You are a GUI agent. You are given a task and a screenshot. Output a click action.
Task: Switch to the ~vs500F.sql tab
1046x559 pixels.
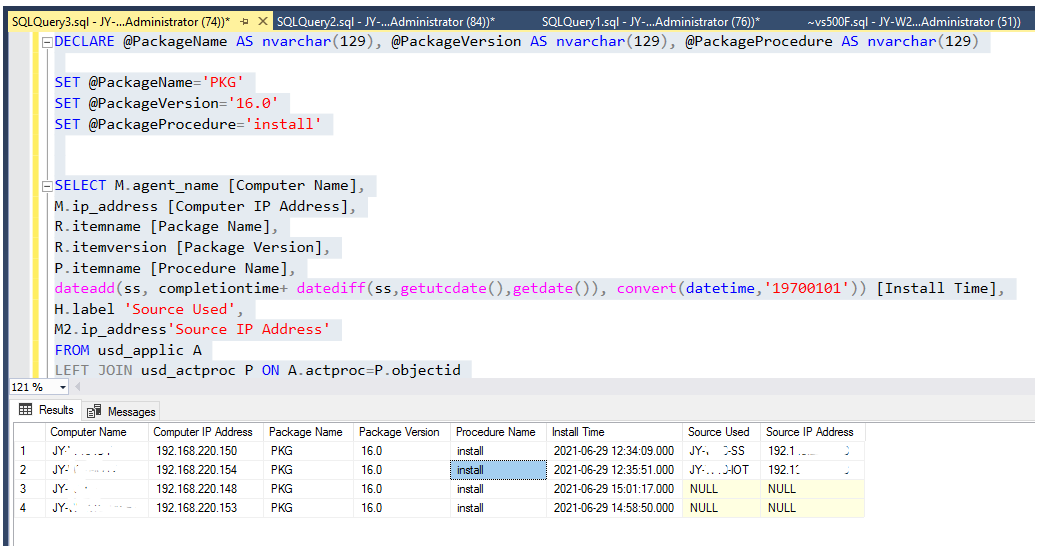pos(913,21)
